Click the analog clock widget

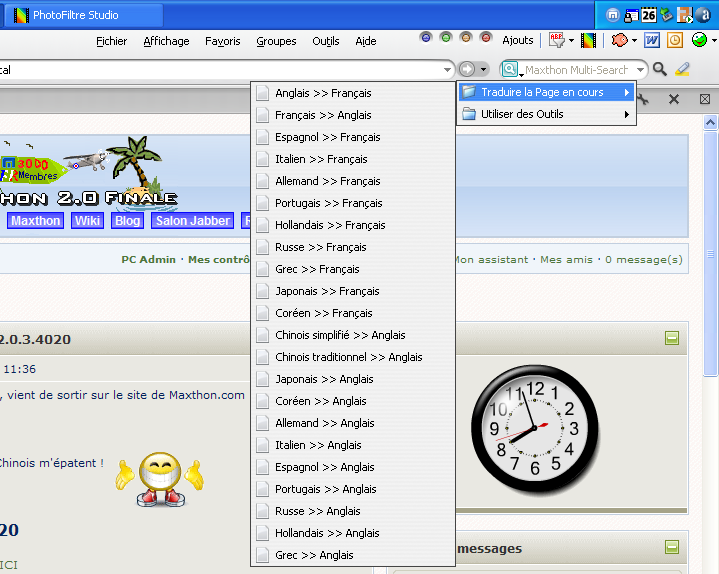click(534, 430)
